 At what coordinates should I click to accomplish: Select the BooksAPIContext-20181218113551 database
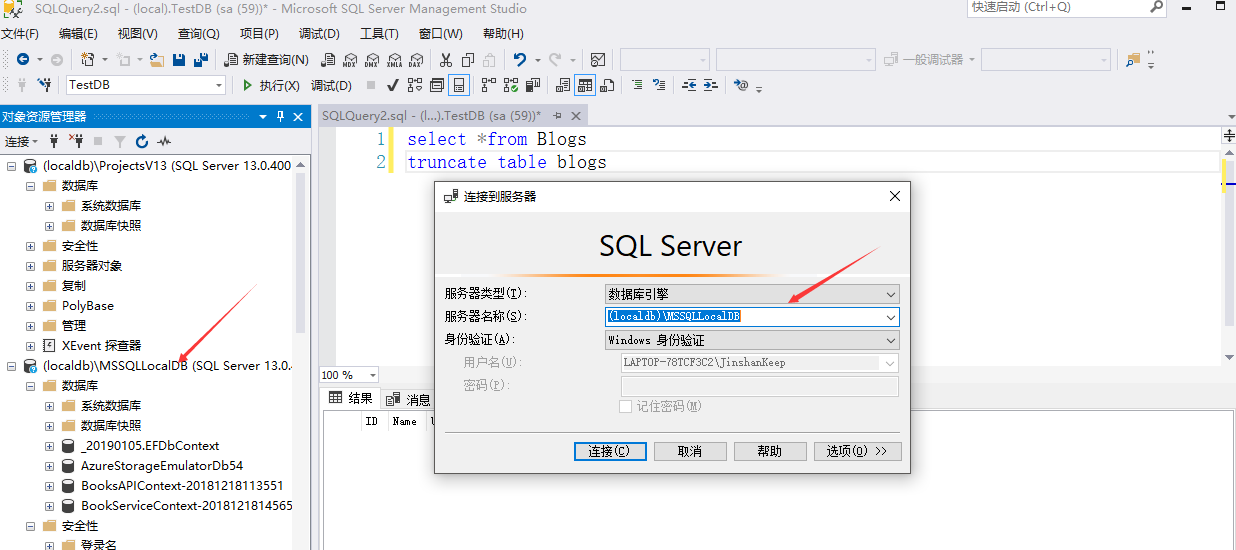[x=182, y=486]
